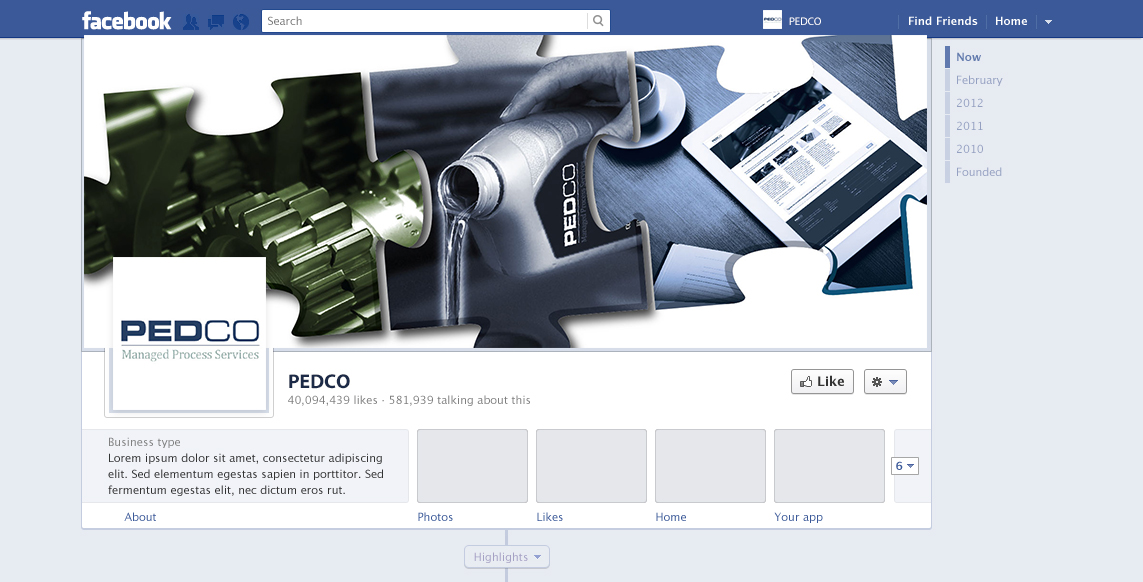This screenshot has height=582, width=1143.
Task: Like the PEDCO page
Action: (x=822, y=381)
